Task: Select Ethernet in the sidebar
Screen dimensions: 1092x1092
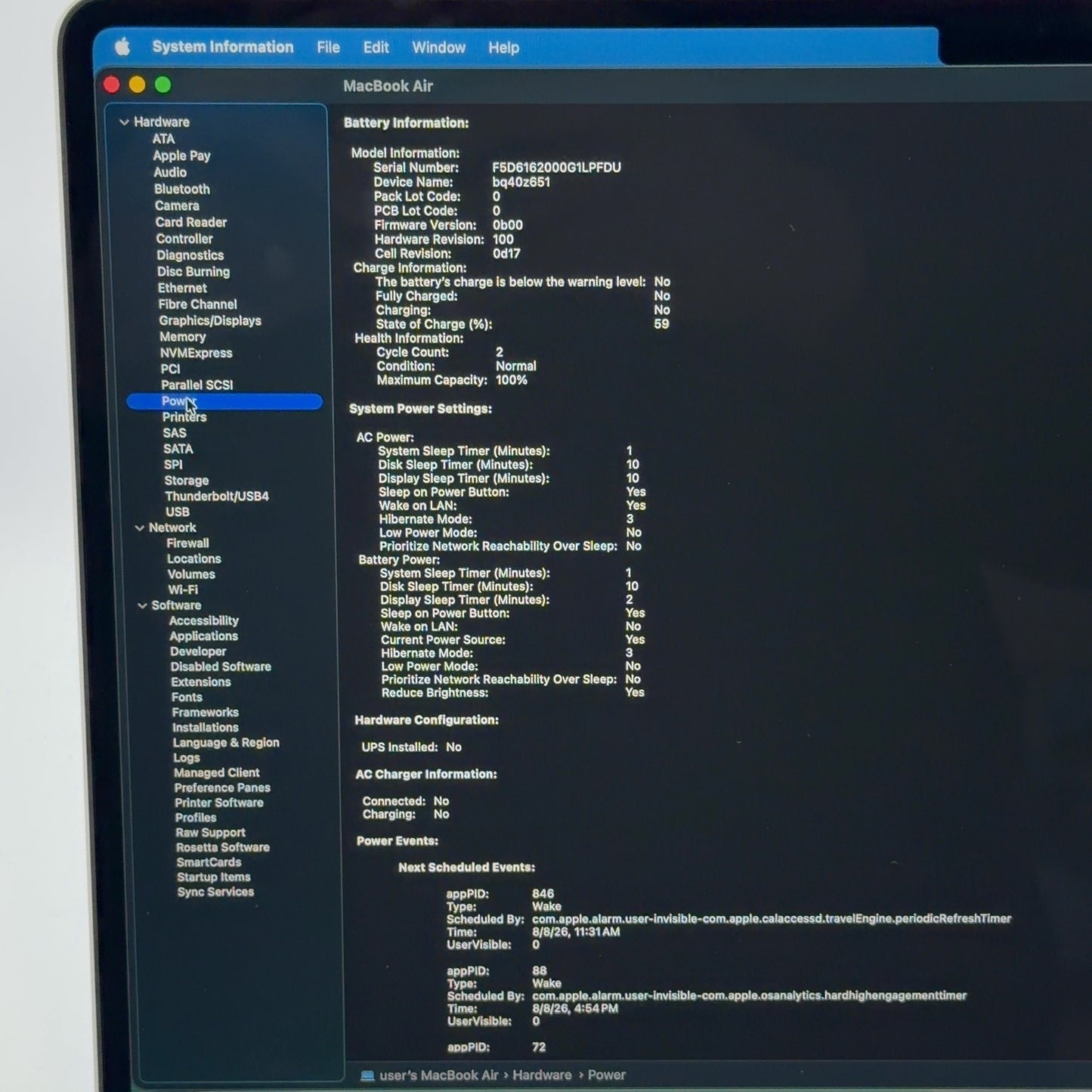Action: tap(182, 288)
